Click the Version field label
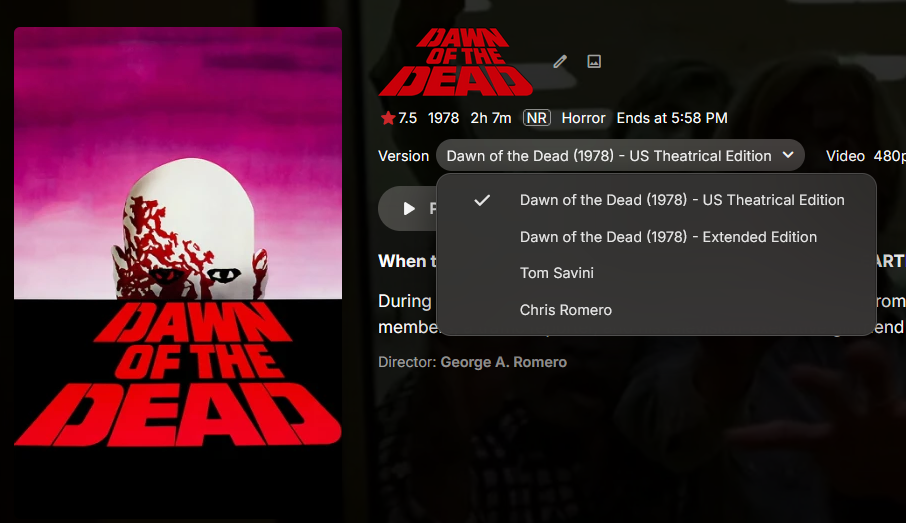 (403, 156)
